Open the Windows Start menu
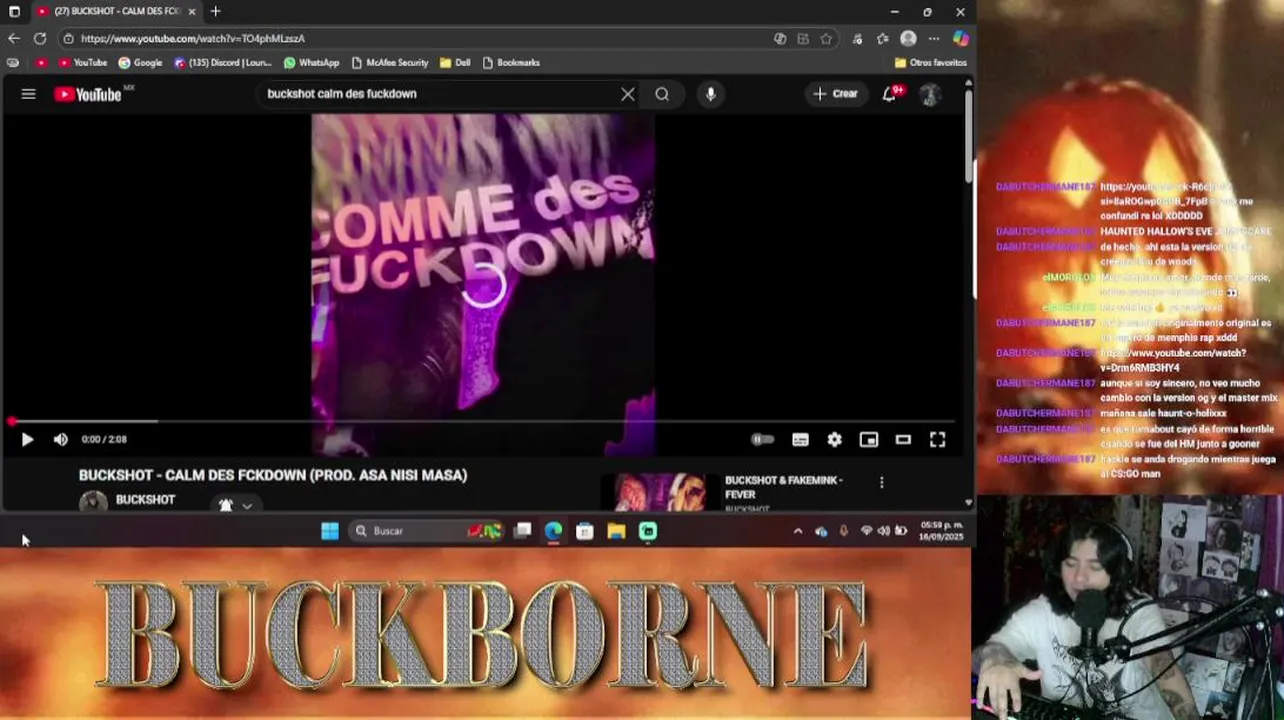 pyautogui.click(x=329, y=531)
